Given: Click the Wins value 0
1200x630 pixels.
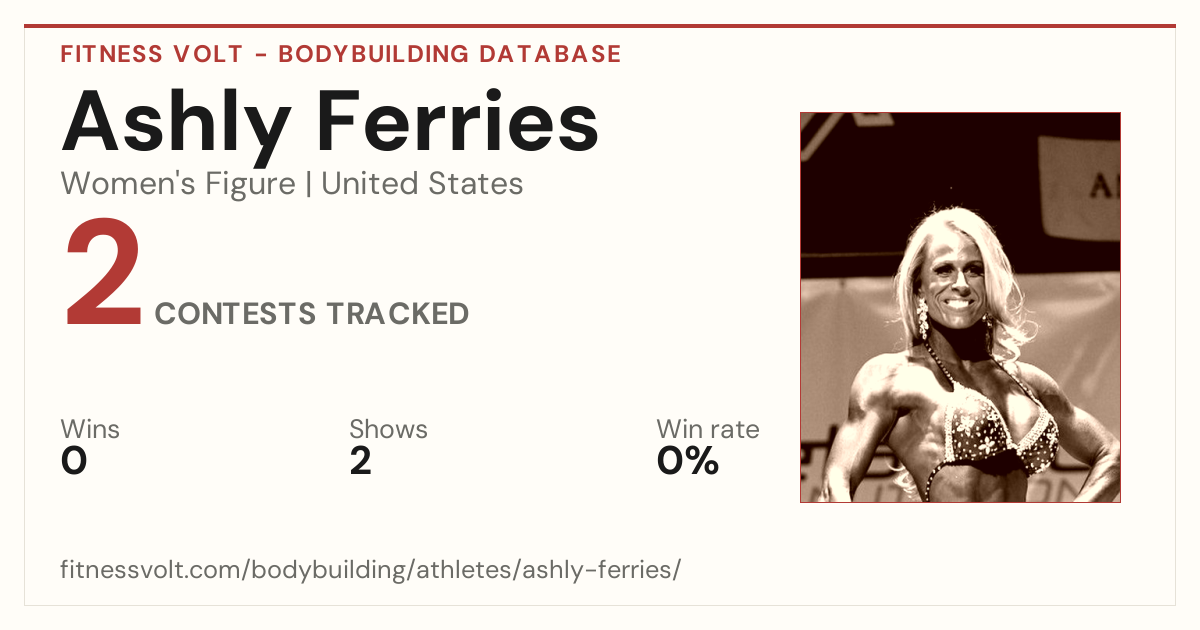Looking at the screenshot, I should (x=74, y=461).
